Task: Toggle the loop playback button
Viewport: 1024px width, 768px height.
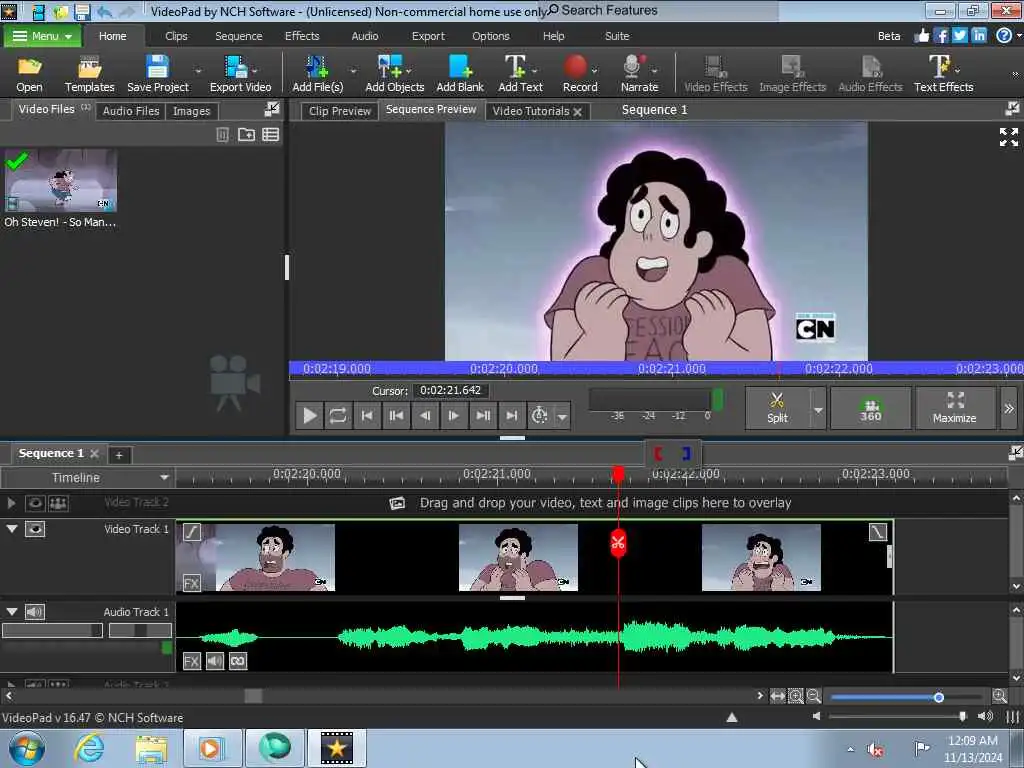Action: [338, 415]
